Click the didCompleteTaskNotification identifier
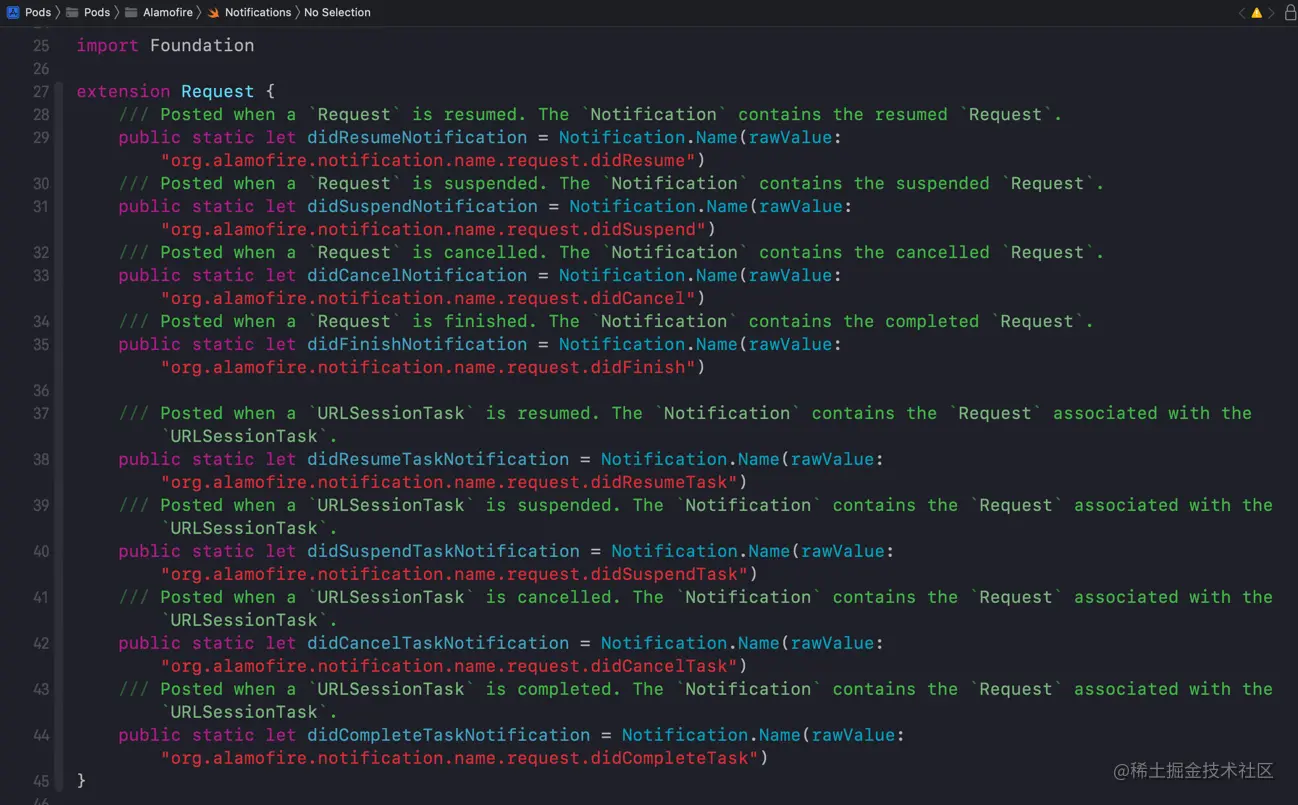This screenshot has width=1298, height=805. [449, 735]
